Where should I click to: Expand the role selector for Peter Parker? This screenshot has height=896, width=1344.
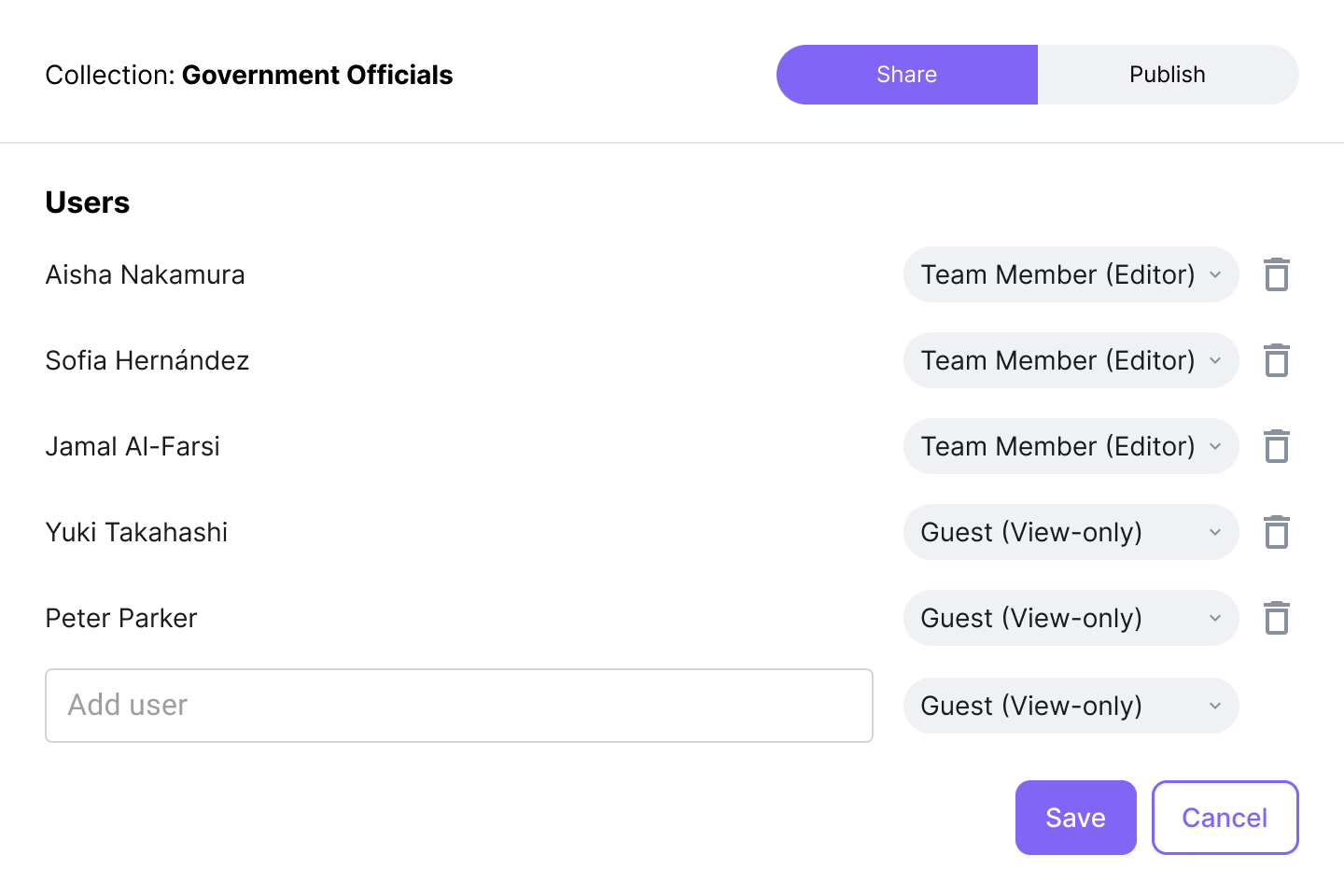pyautogui.click(x=1070, y=618)
